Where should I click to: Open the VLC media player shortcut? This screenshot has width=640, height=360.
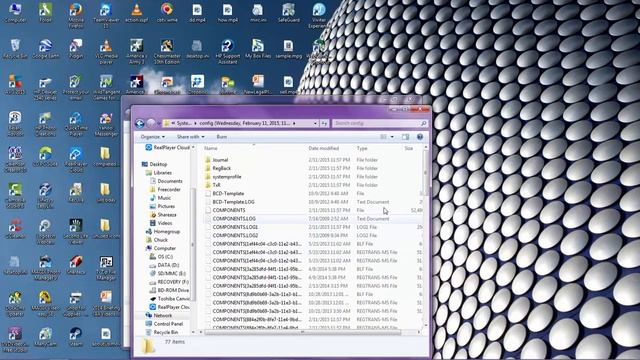pos(106,51)
